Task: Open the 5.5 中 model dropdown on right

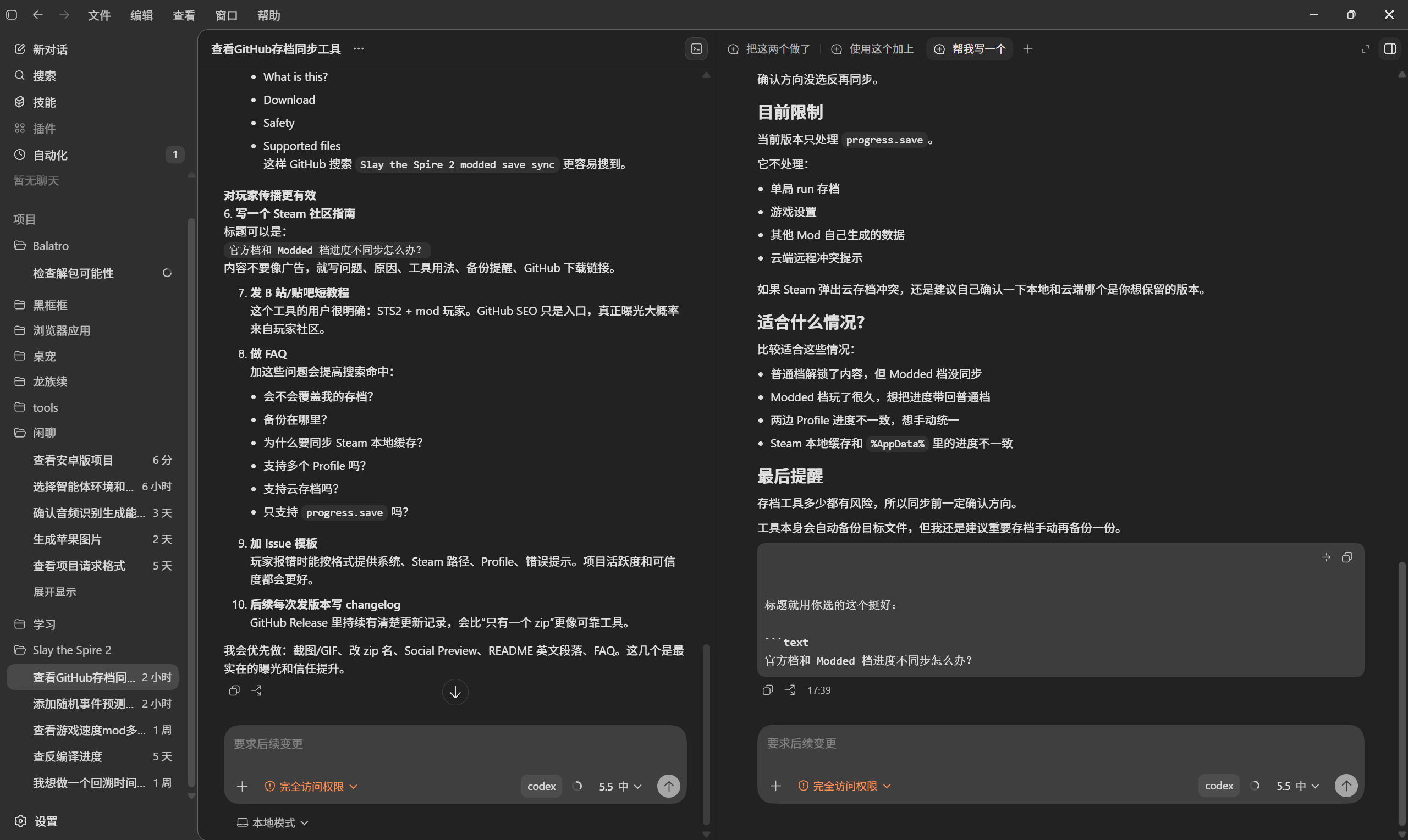Action: point(1297,786)
